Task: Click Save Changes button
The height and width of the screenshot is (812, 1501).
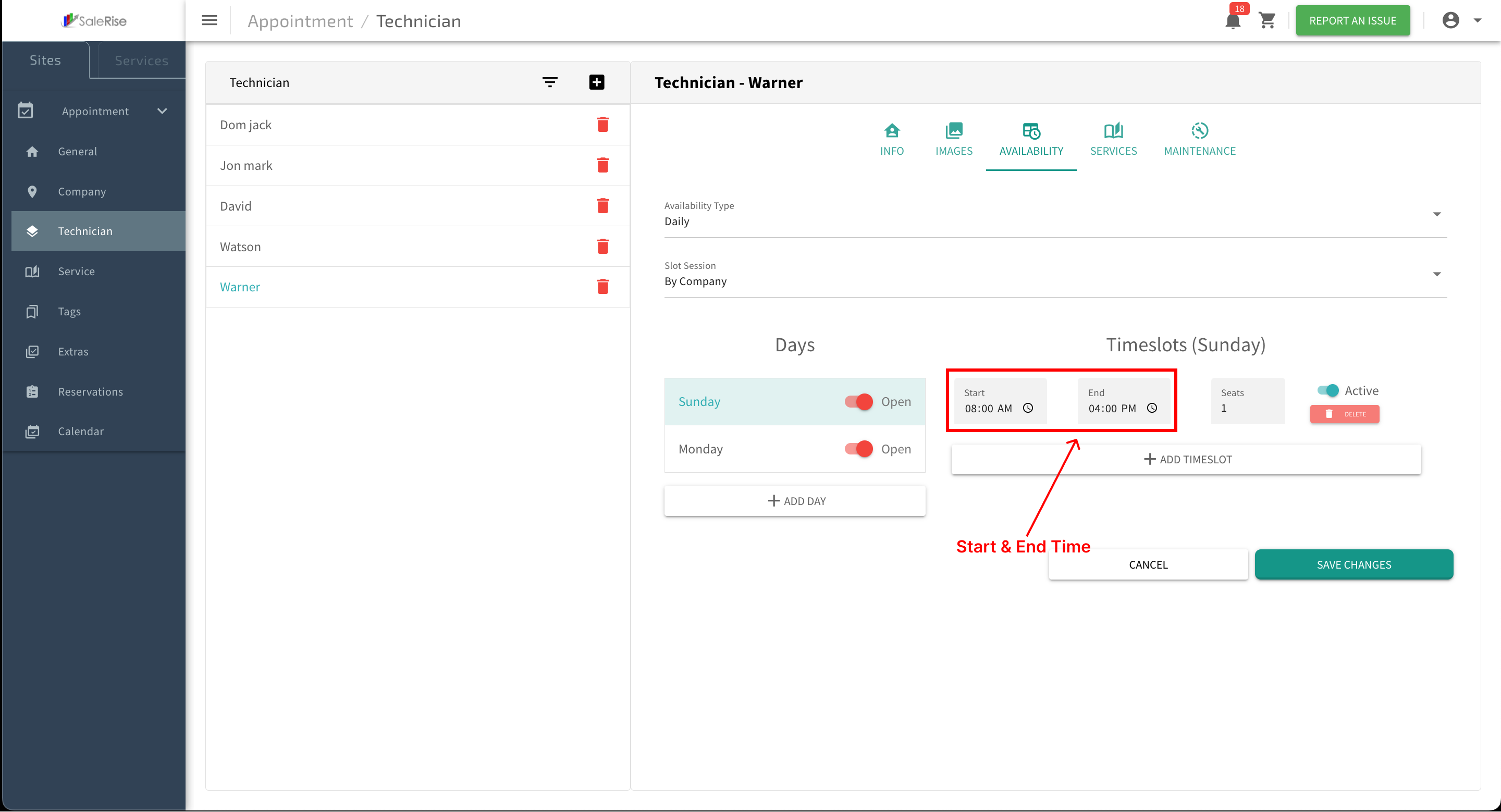Action: tap(1354, 564)
